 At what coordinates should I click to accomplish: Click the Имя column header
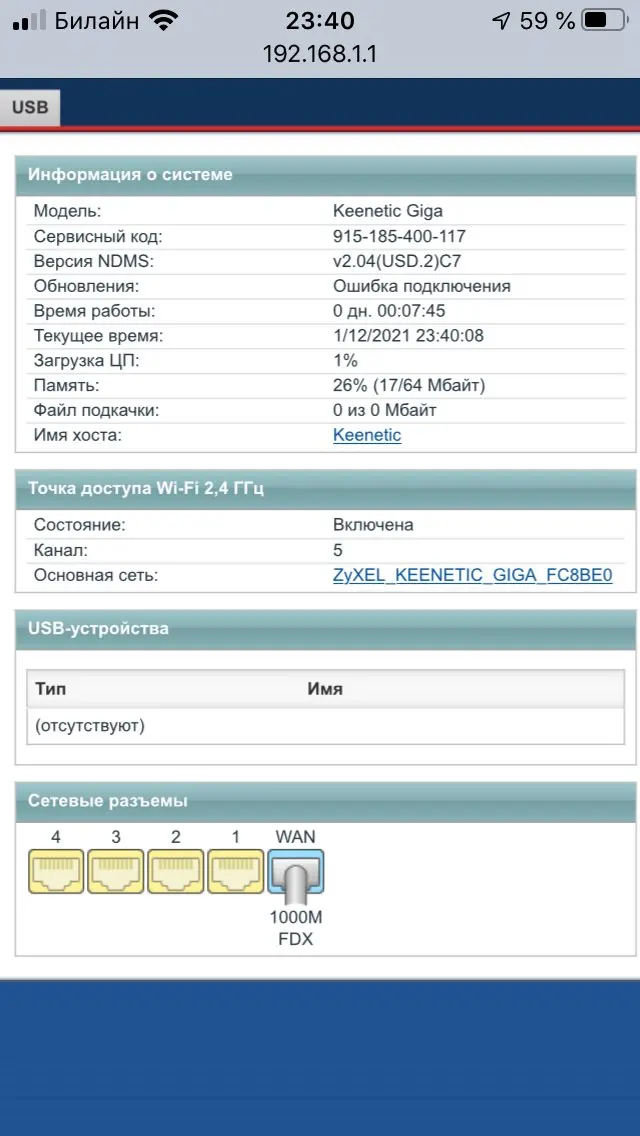click(x=325, y=688)
